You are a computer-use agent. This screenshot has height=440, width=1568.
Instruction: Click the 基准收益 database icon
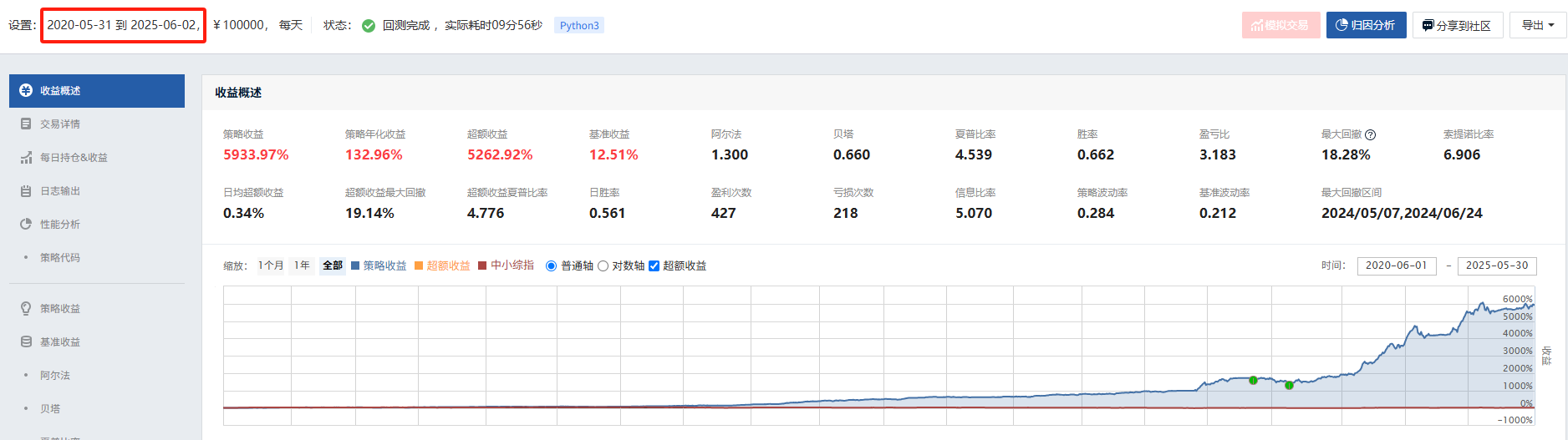click(x=26, y=342)
